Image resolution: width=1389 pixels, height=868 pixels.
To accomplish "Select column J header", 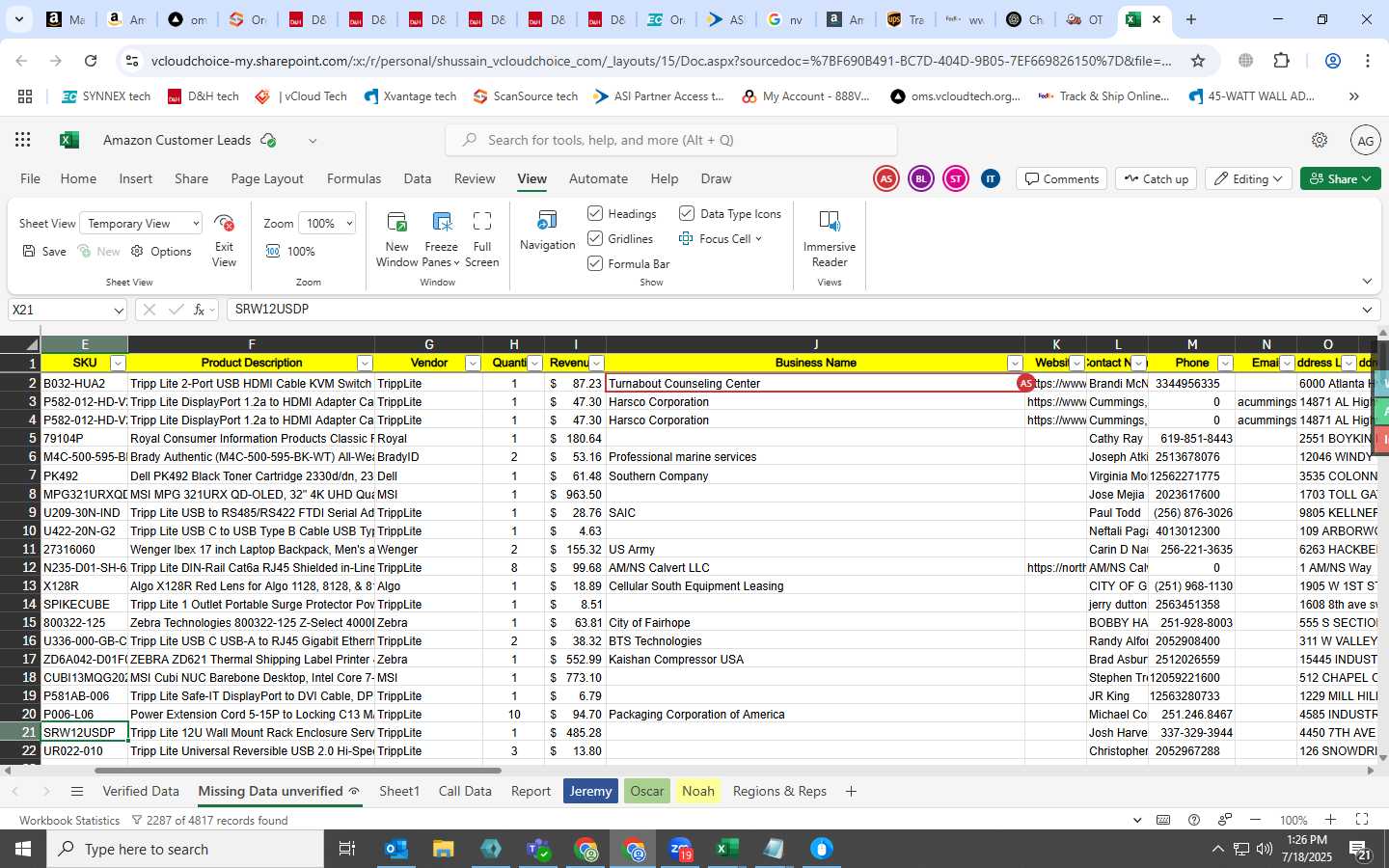I will (815, 344).
